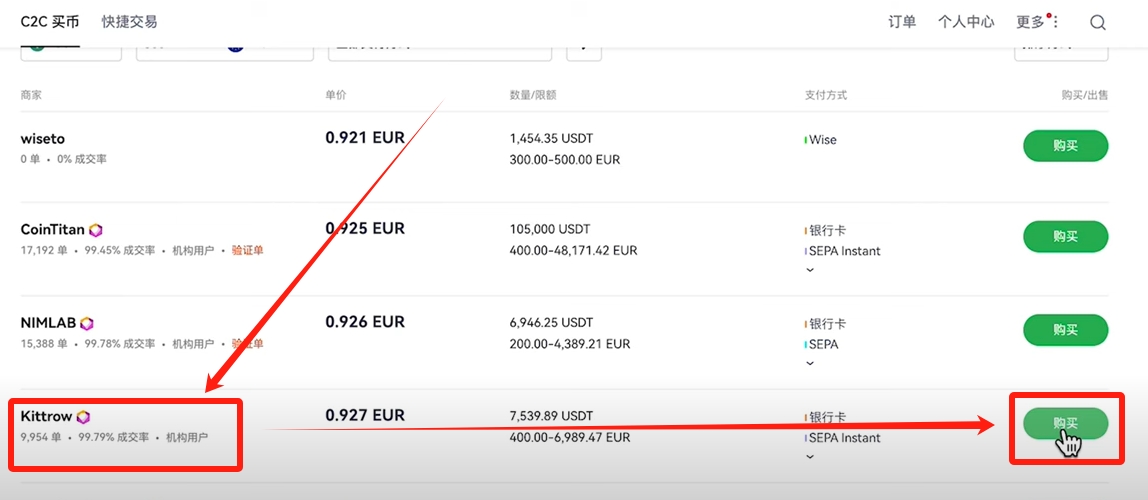
Task: Expand CoinTitan's payment methods chevron
Action: (x=810, y=269)
